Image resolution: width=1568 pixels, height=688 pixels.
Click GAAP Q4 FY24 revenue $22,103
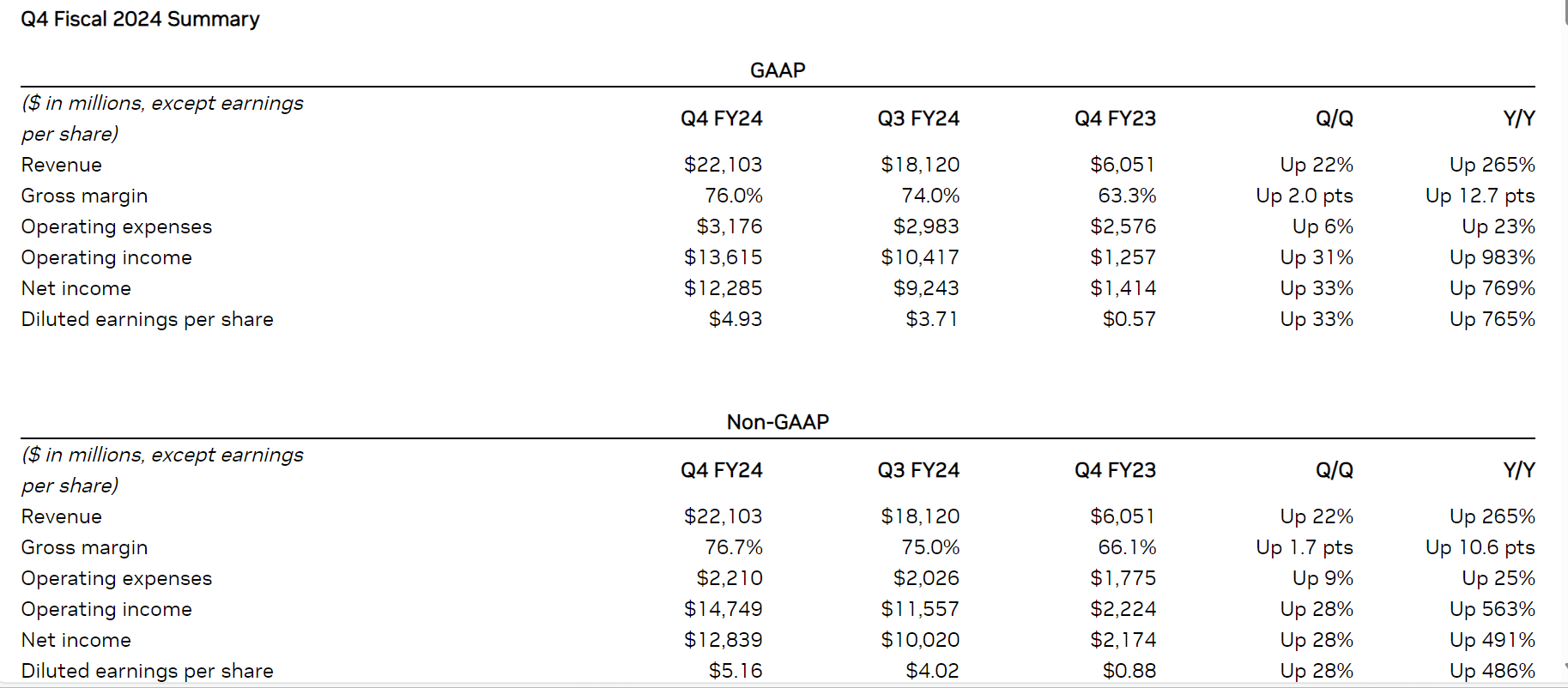click(x=723, y=165)
